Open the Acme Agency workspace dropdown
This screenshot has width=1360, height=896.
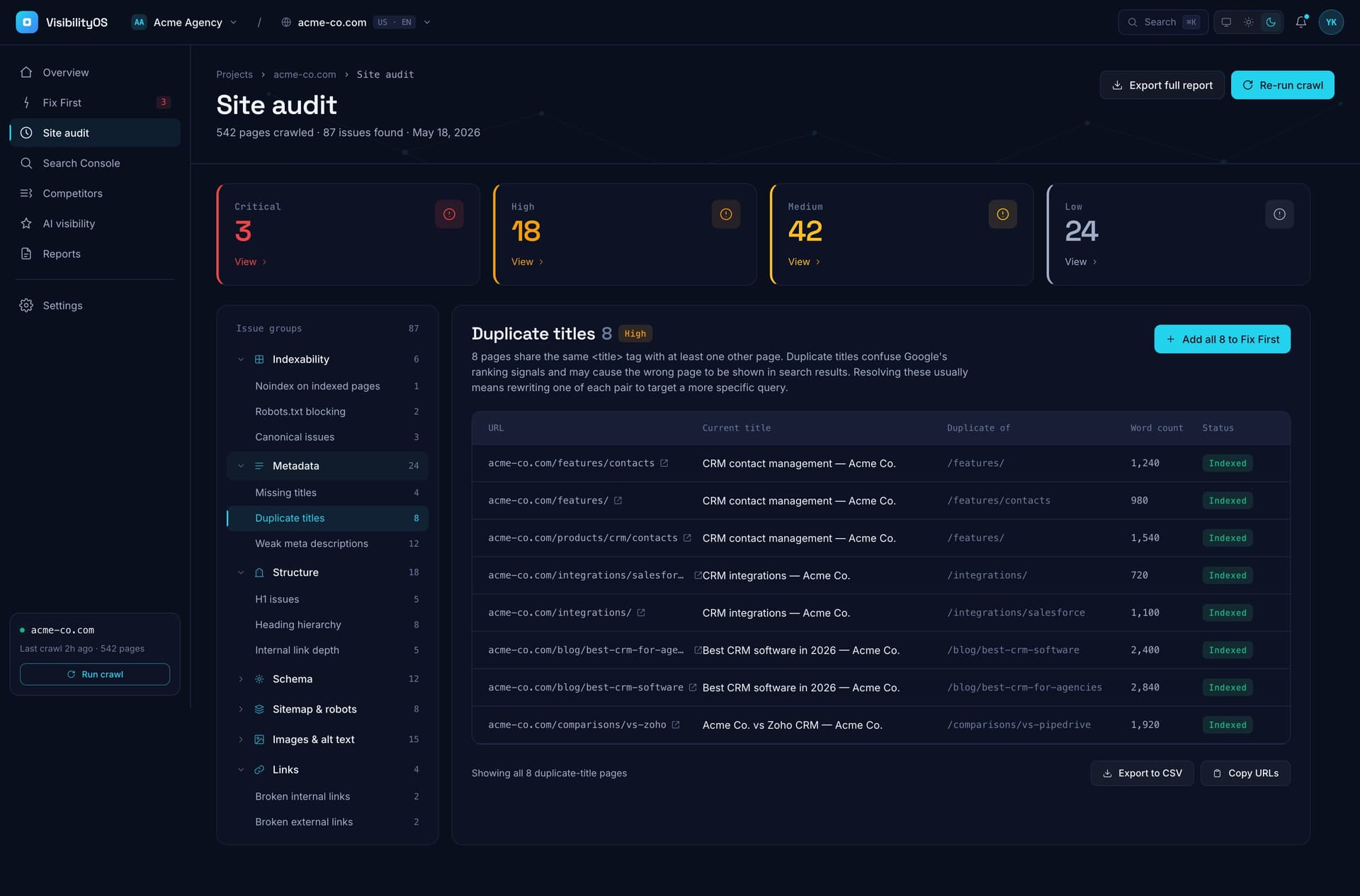184,22
